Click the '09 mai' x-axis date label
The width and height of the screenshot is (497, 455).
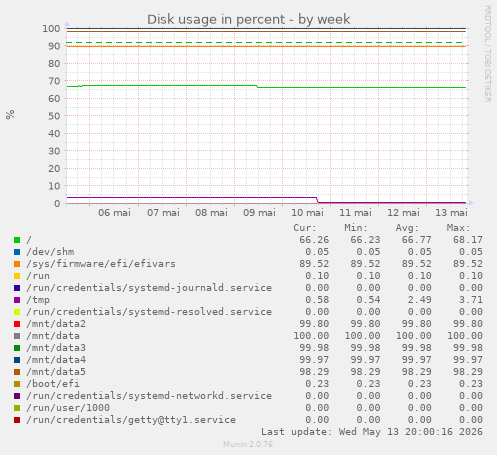tap(259, 213)
